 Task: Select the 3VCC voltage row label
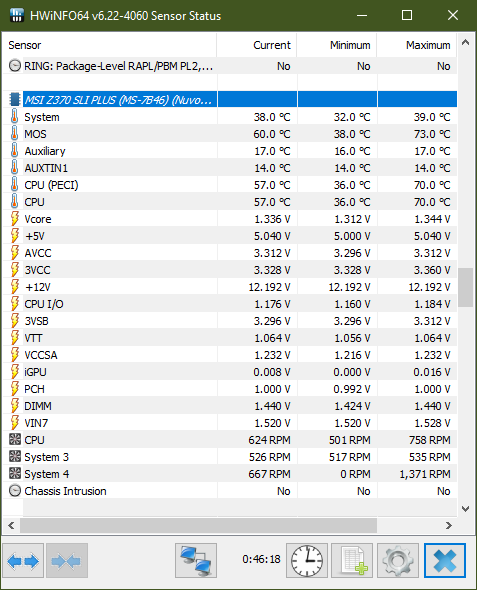coord(37,270)
